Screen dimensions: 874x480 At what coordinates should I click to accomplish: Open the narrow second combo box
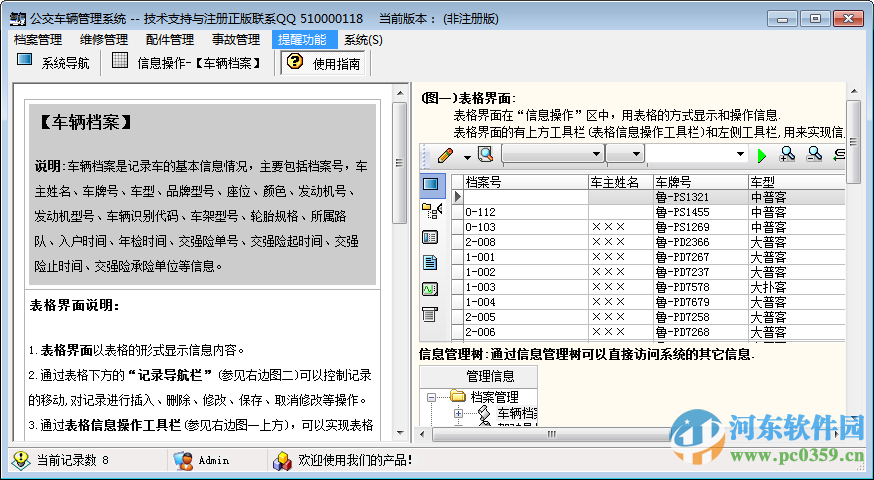point(625,154)
